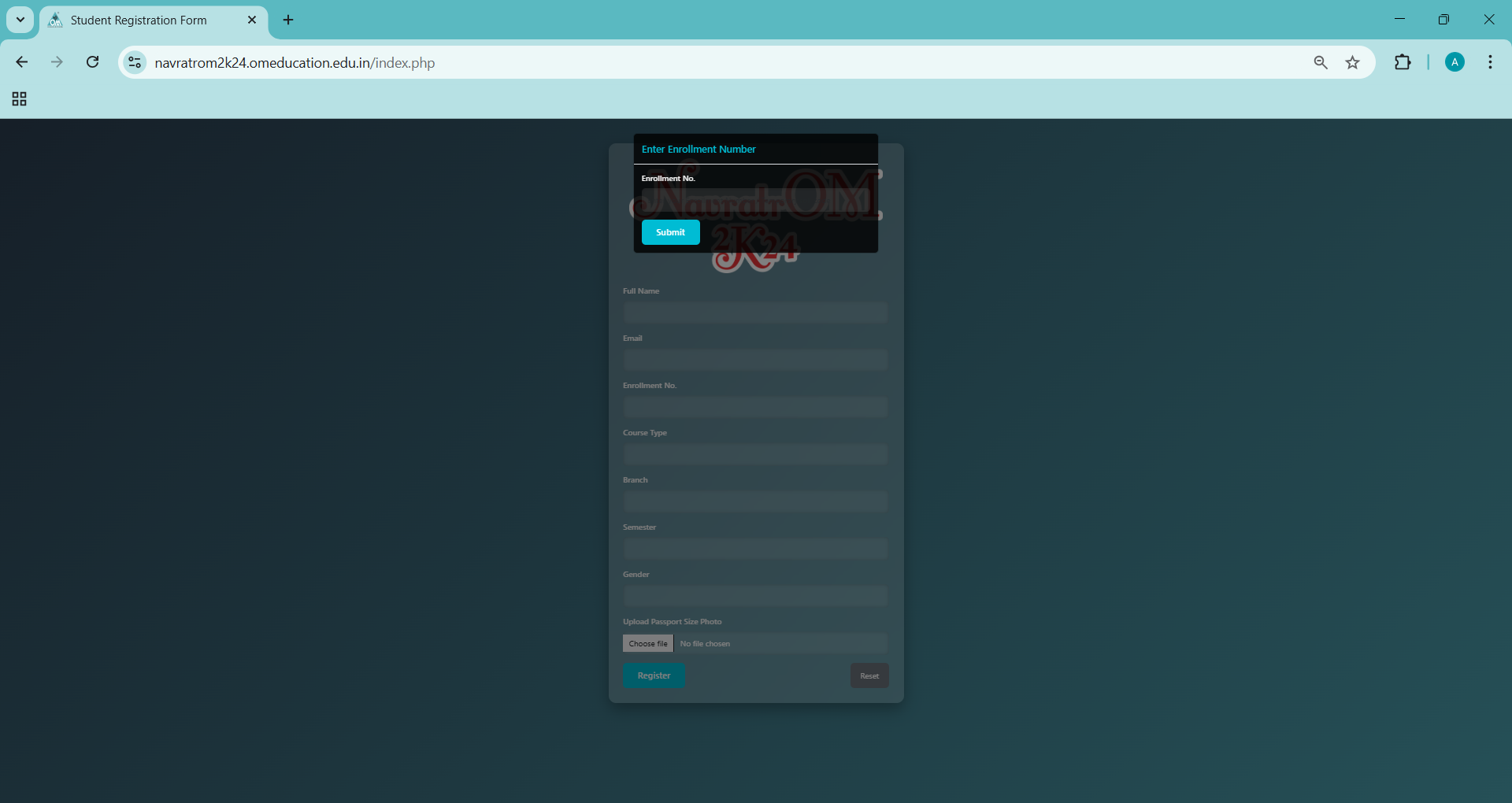Screen dimensions: 1512x803
Task: Click the Register button
Action: (x=654, y=675)
